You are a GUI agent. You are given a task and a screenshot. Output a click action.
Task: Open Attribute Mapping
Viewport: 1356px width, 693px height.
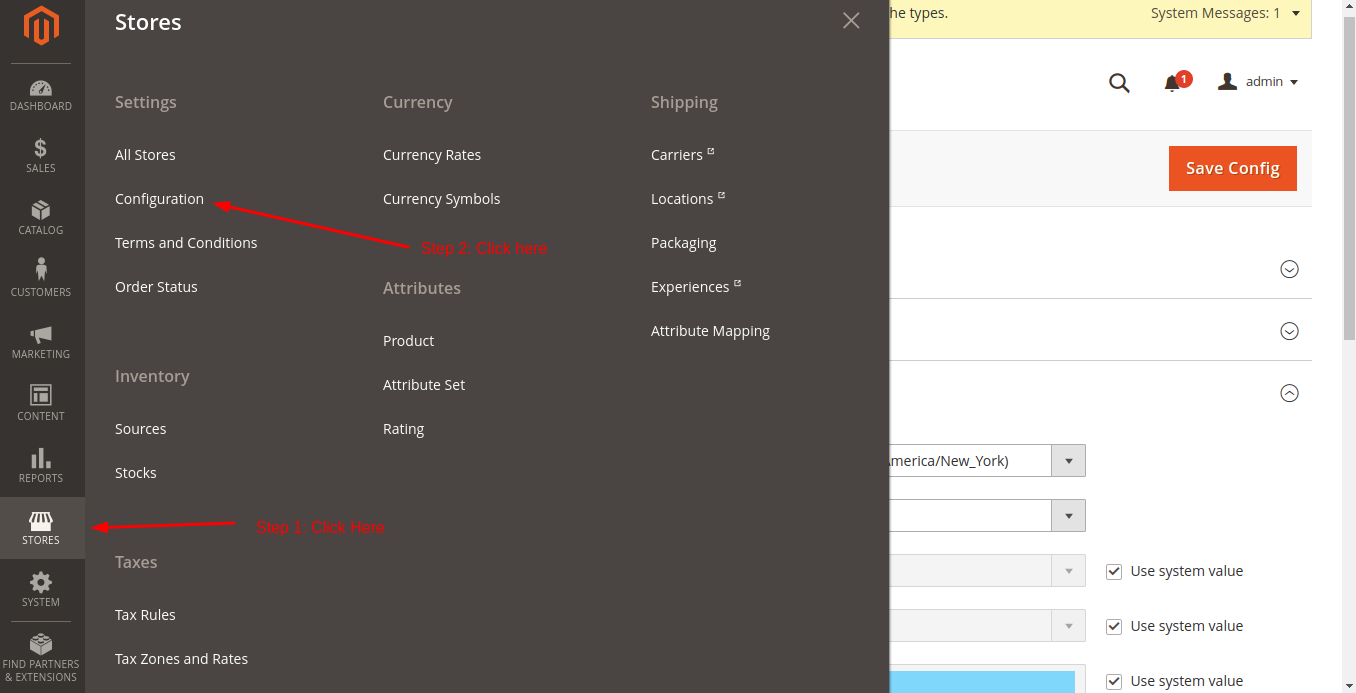(710, 331)
